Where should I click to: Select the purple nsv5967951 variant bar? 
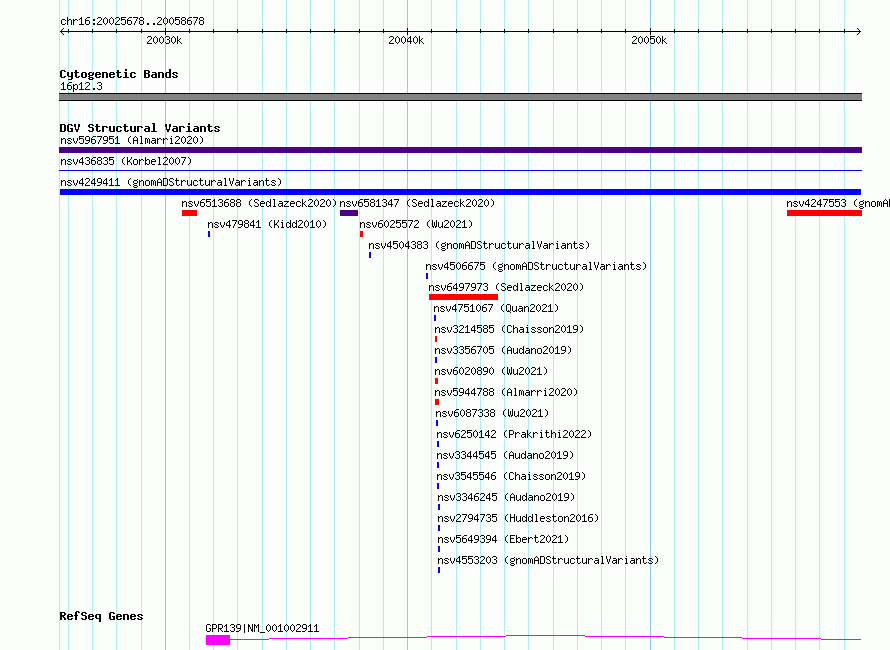pyautogui.click(x=460, y=150)
